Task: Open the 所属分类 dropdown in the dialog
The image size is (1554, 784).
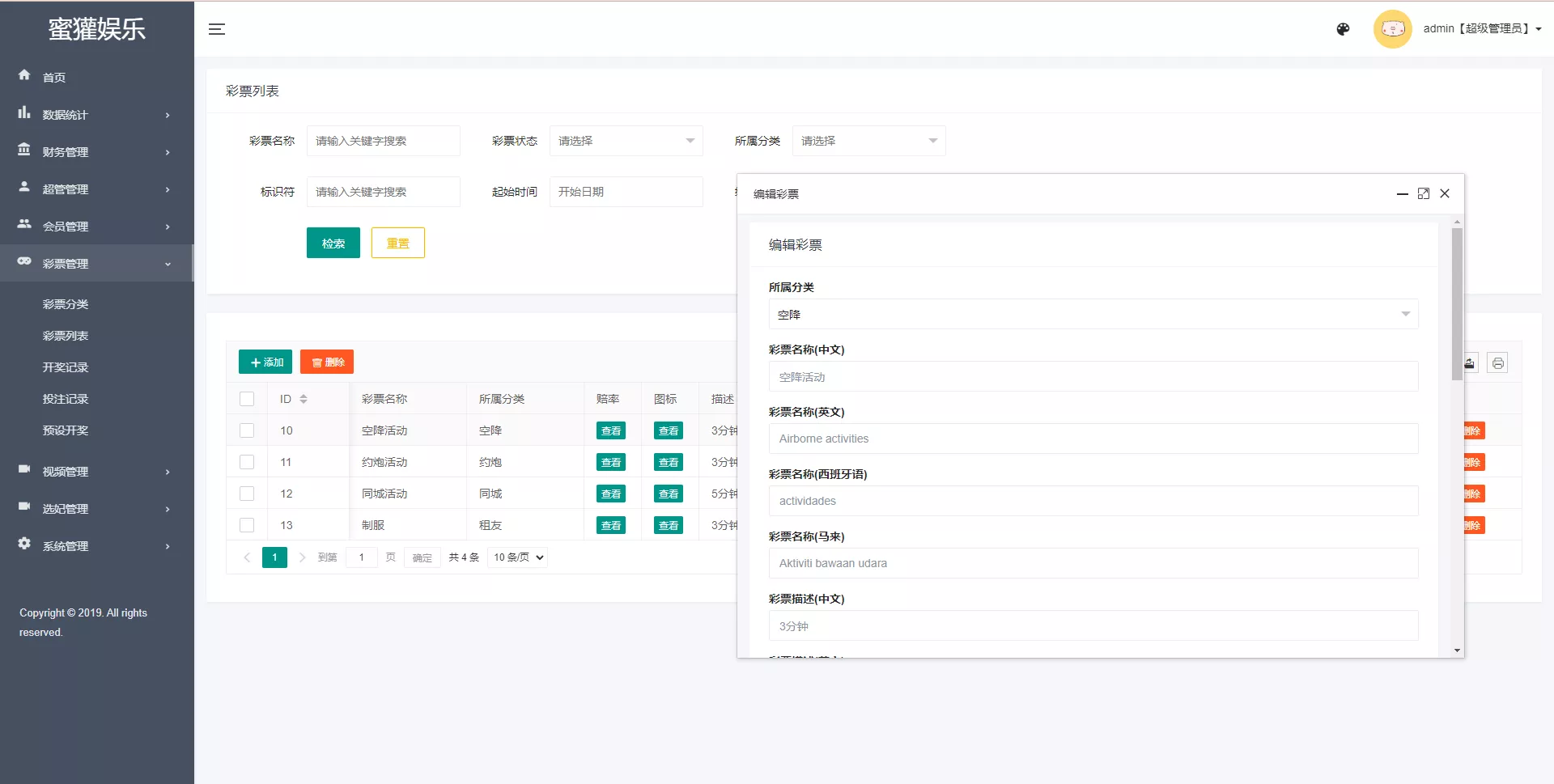Action: (x=1093, y=314)
